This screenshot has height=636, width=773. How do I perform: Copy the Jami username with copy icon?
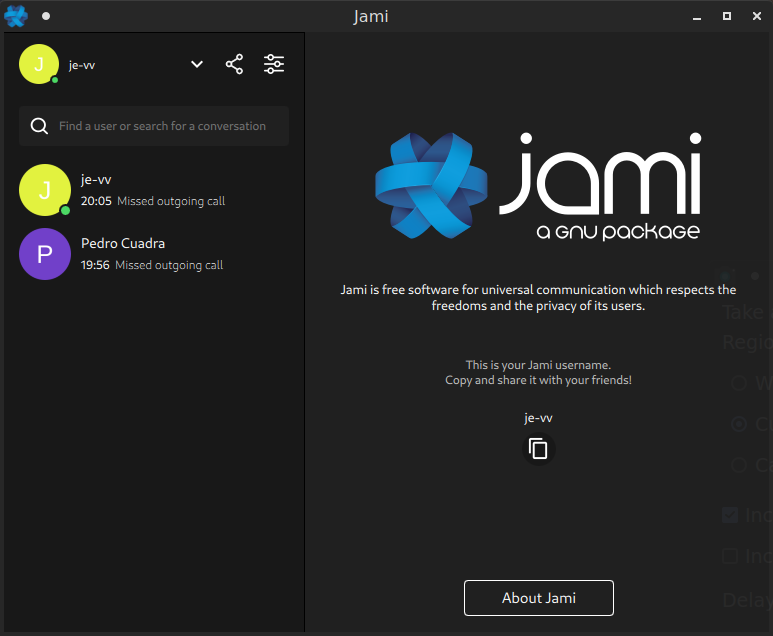[538, 449]
